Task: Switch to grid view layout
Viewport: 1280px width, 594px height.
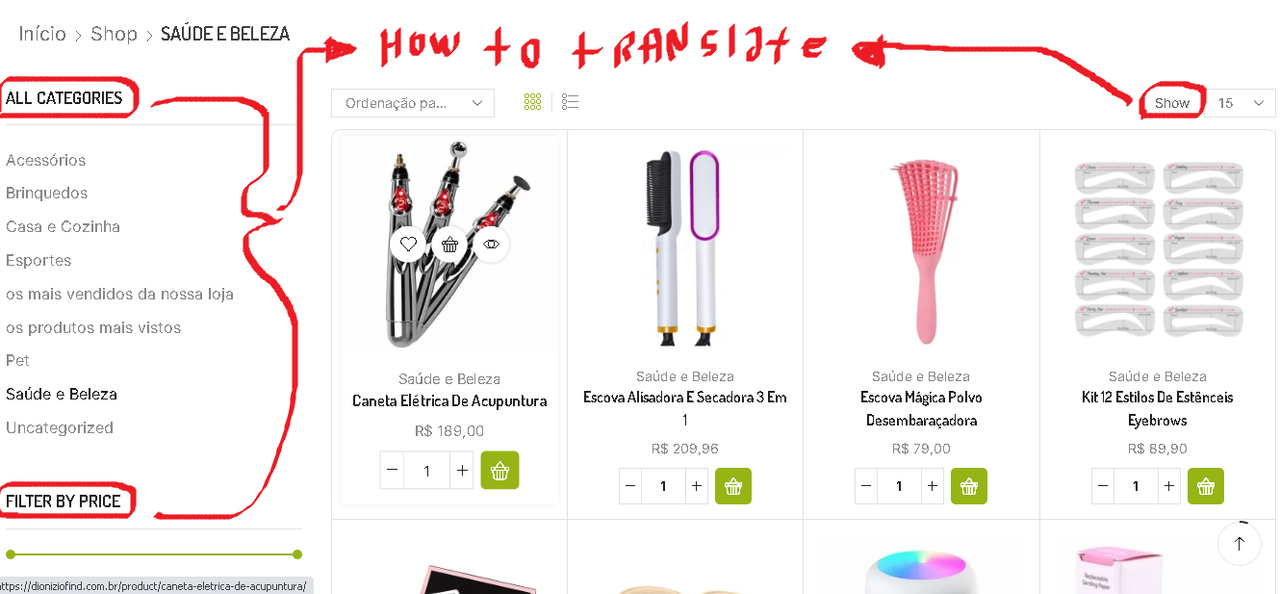Action: 533,102
